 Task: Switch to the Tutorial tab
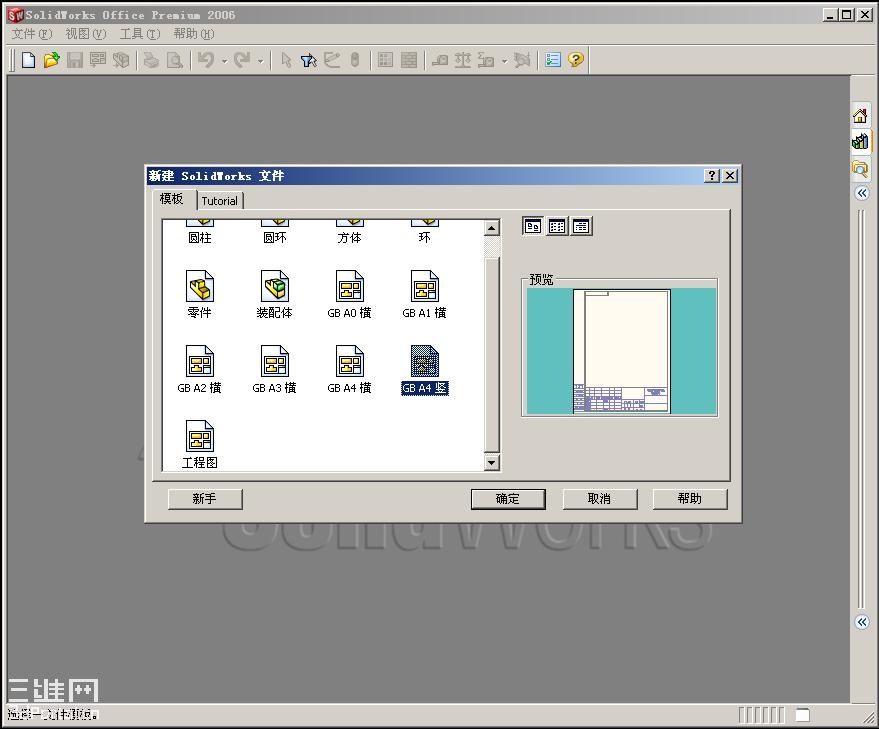(220, 201)
